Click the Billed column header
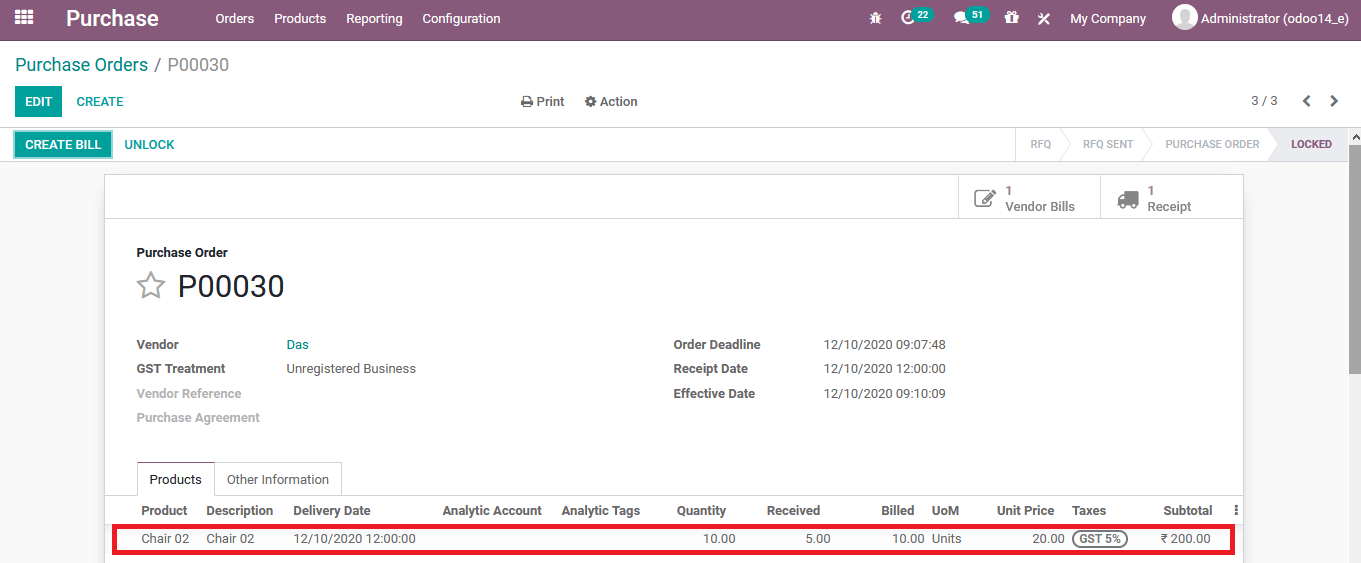The width and height of the screenshot is (1361, 563). pos(897,510)
